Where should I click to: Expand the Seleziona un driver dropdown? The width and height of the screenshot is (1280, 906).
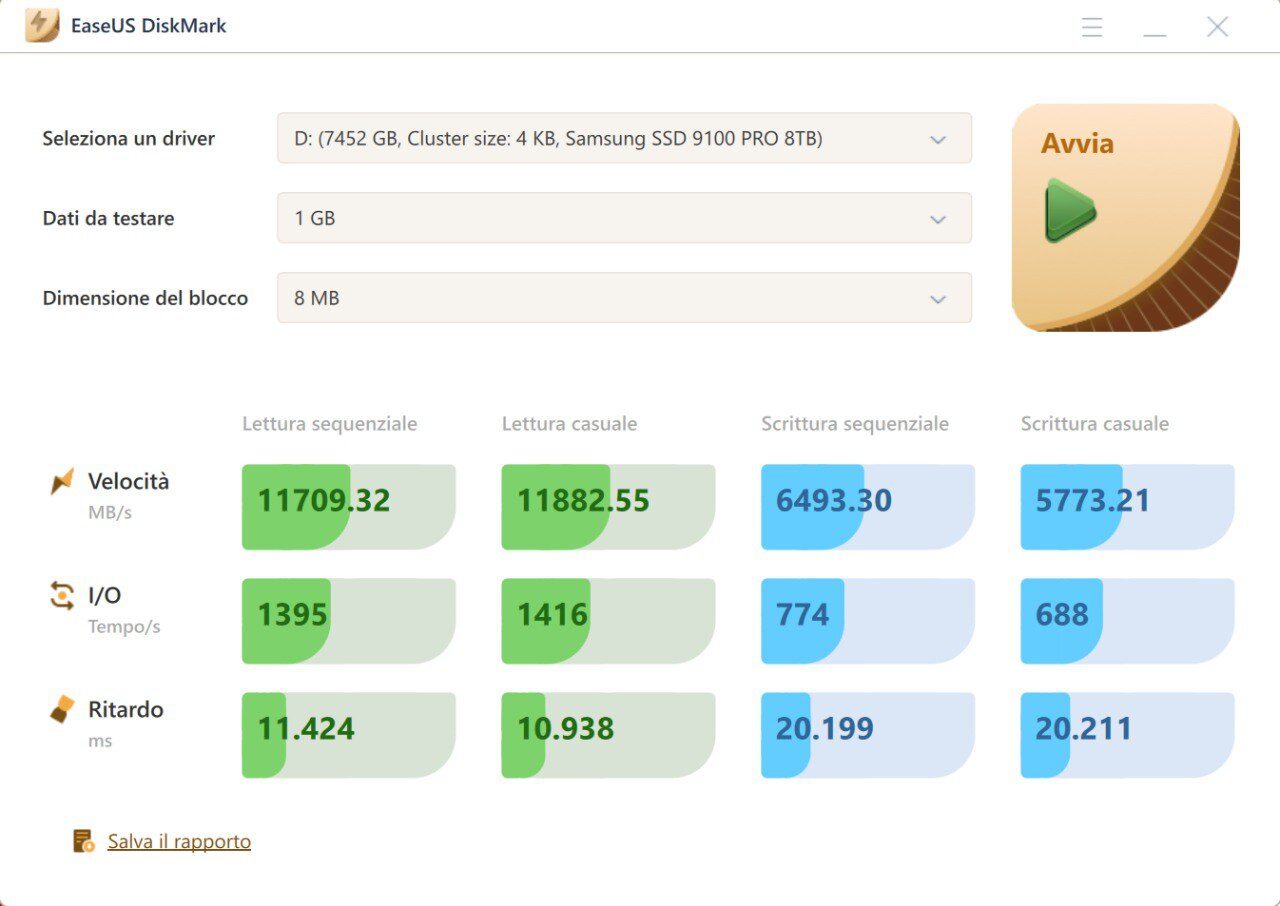(624, 139)
